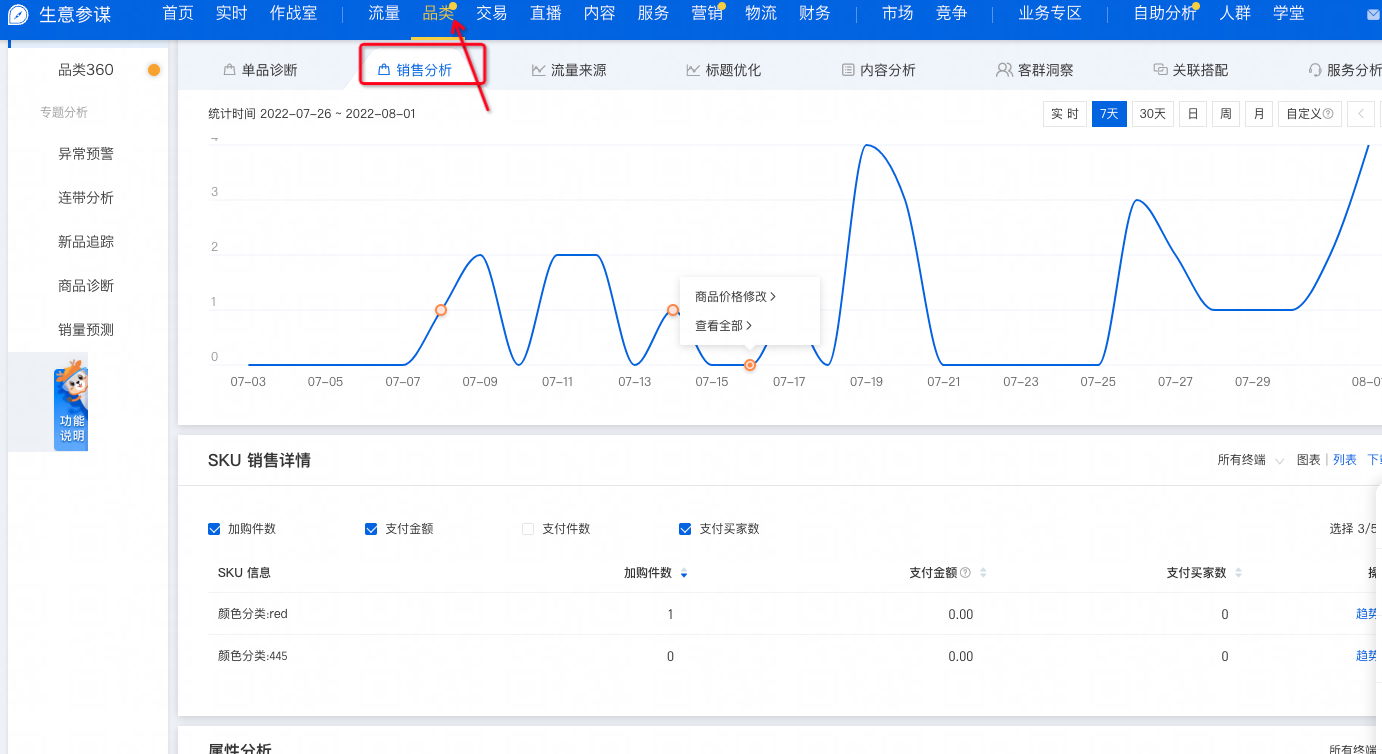Choose the 日 time granularity button

[x=1192, y=114]
